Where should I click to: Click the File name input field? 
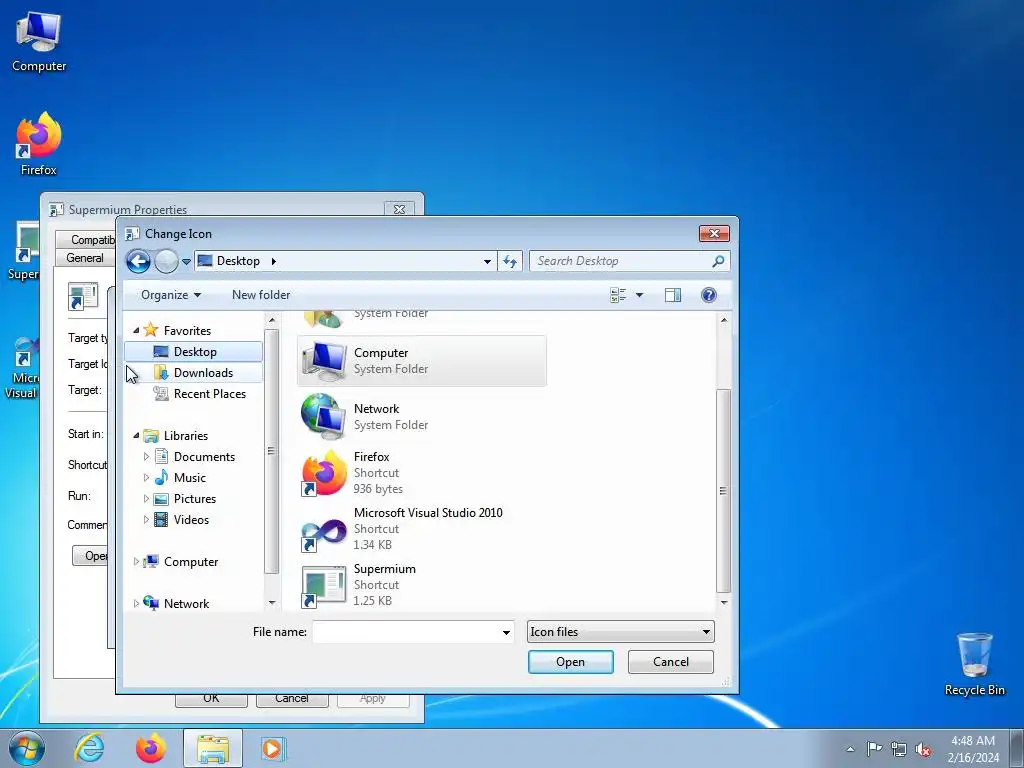coord(406,632)
